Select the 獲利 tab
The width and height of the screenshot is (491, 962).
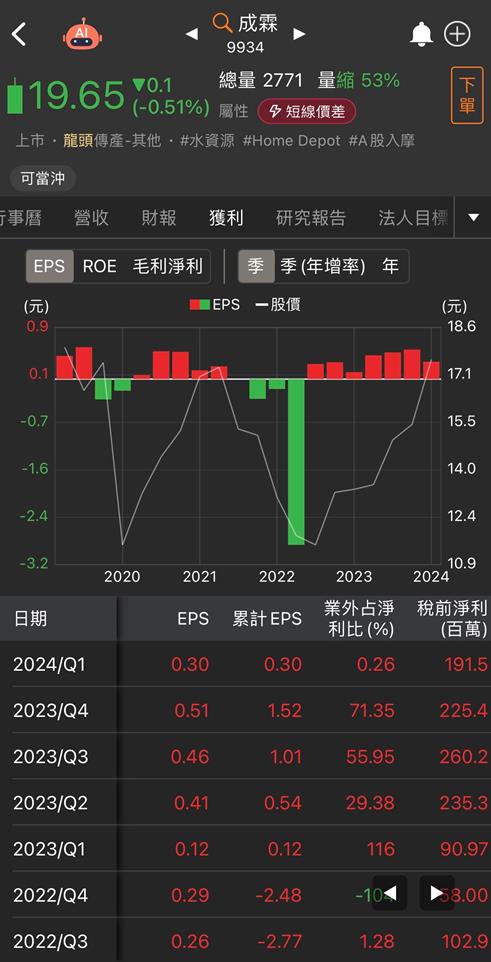(x=226, y=218)
